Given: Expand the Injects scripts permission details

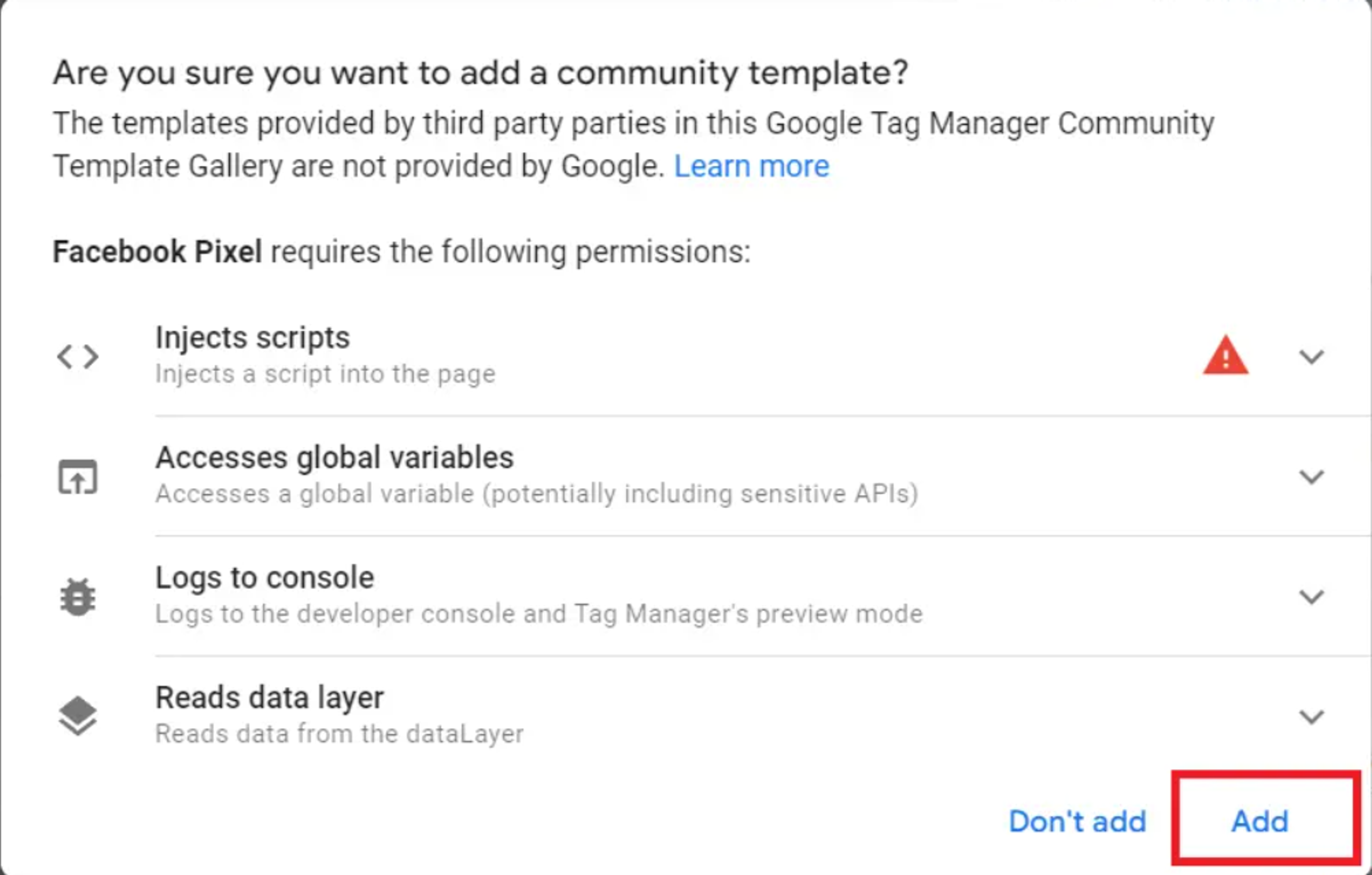Looking at the screenshot, I should click(x=1312, y=357).
